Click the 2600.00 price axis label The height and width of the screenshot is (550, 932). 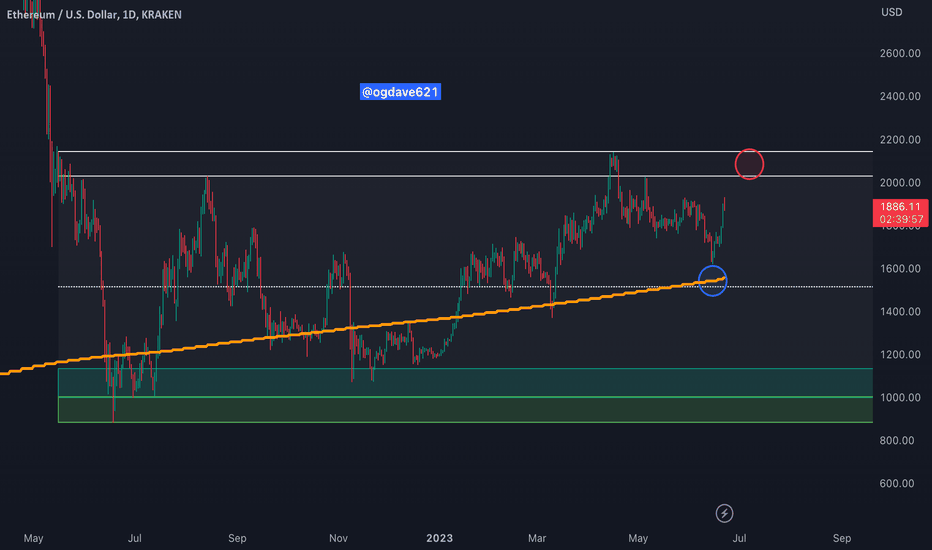(900, 54)
